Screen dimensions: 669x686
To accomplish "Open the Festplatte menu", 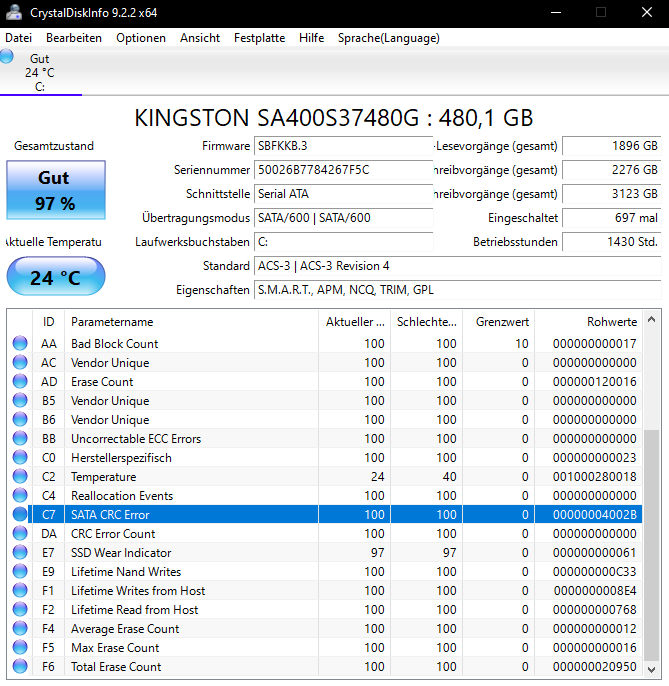I will pyautogui.click(x=259, y=38).
